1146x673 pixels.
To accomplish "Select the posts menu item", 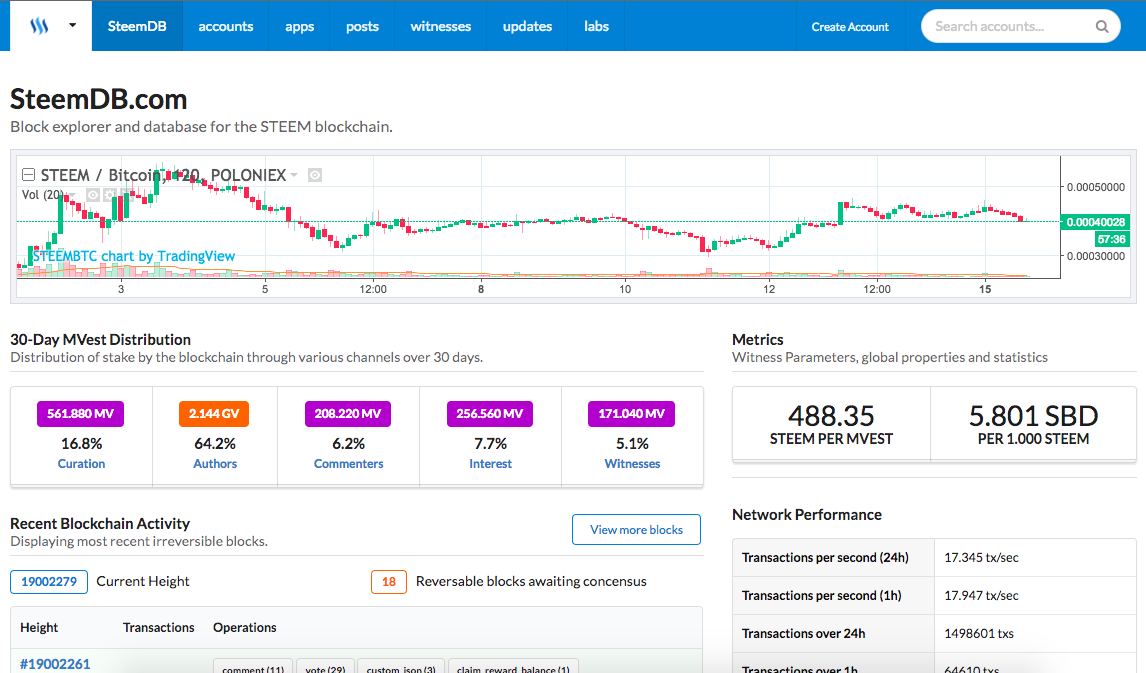I will click(x=363, y=26).
